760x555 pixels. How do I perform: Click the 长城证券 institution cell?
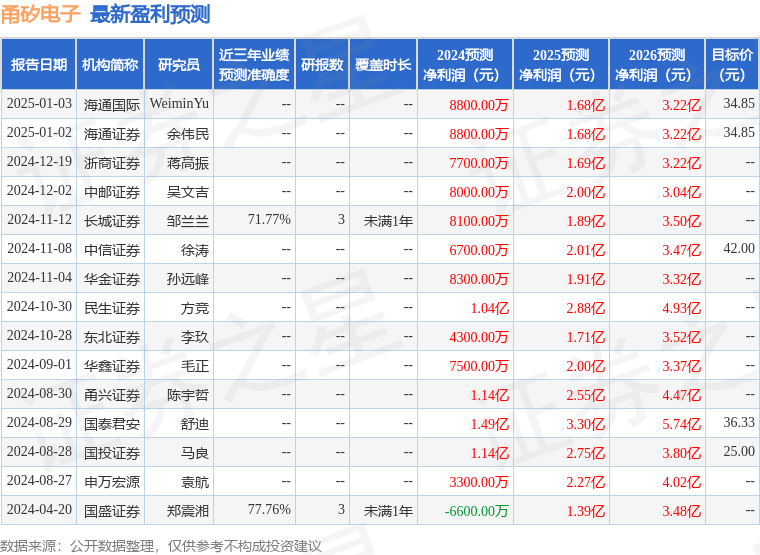[x=112, y=221]
